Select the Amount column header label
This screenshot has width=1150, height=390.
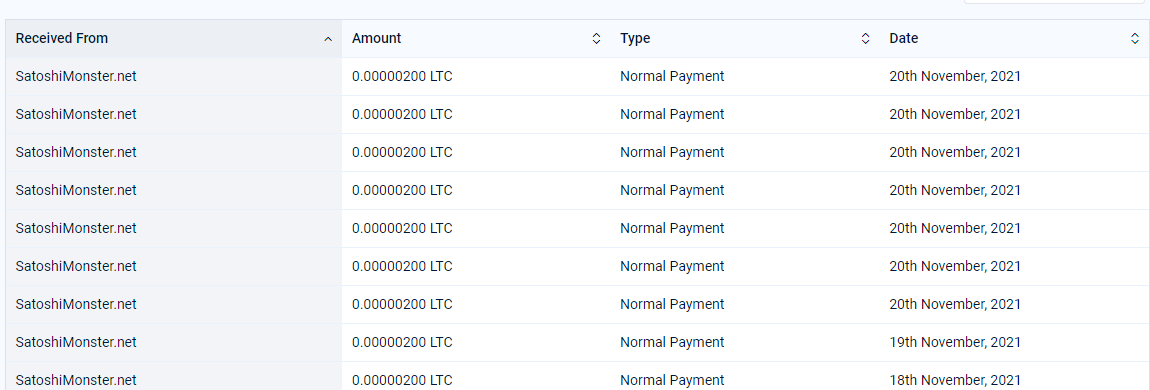[376, 38]
